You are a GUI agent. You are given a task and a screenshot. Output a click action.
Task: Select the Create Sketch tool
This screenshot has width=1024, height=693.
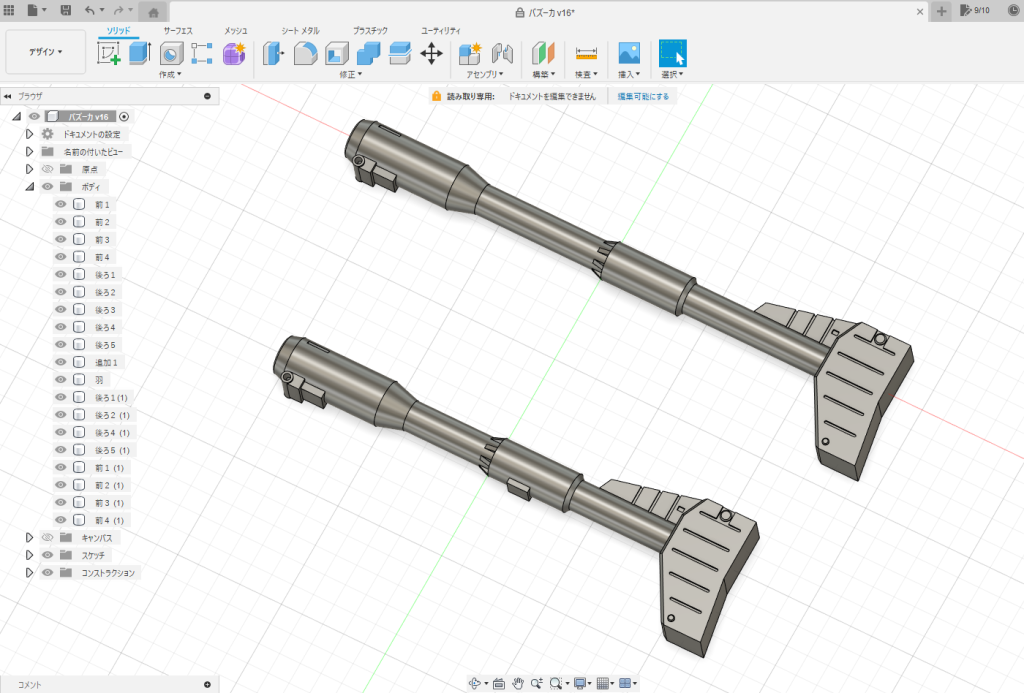[x=108, y=53]
